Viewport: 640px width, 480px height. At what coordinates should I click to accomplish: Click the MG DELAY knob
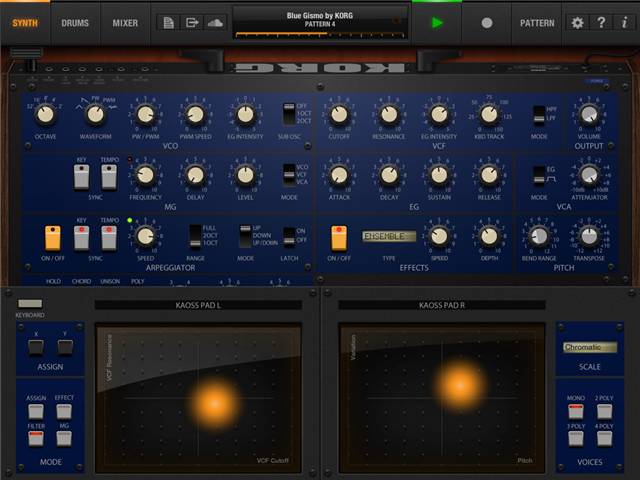click(x=196, y=175)
